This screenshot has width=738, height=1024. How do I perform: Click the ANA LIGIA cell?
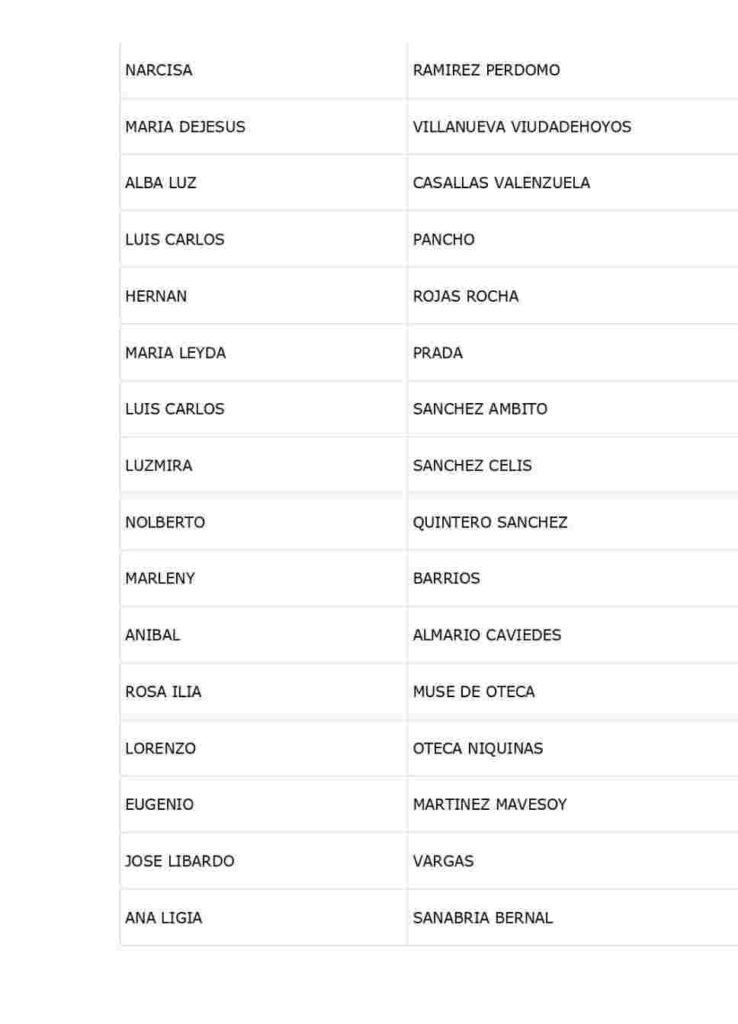263,918
